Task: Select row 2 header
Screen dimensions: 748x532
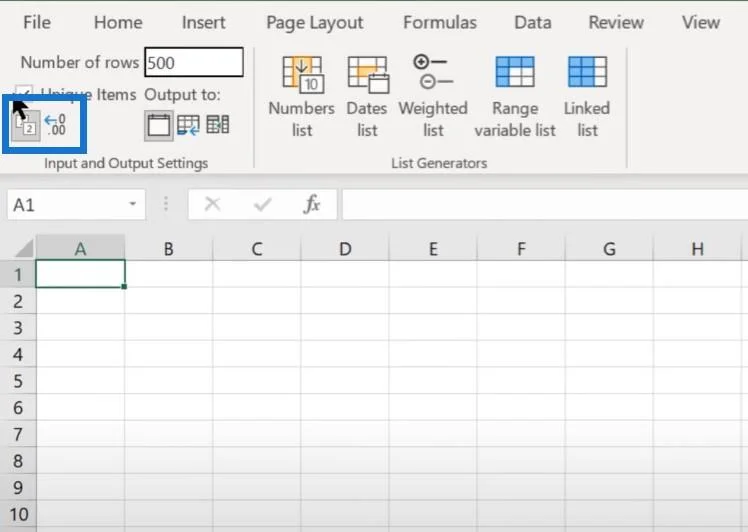Action: (x=18, y=301)
